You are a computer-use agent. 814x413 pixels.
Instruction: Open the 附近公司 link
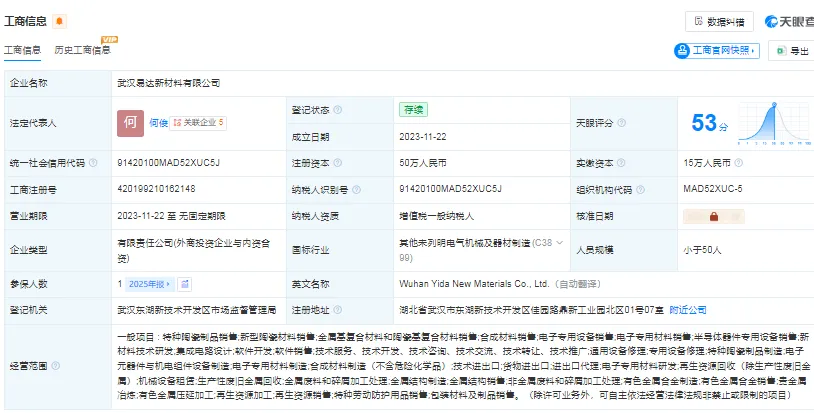(x=688, y=310)
